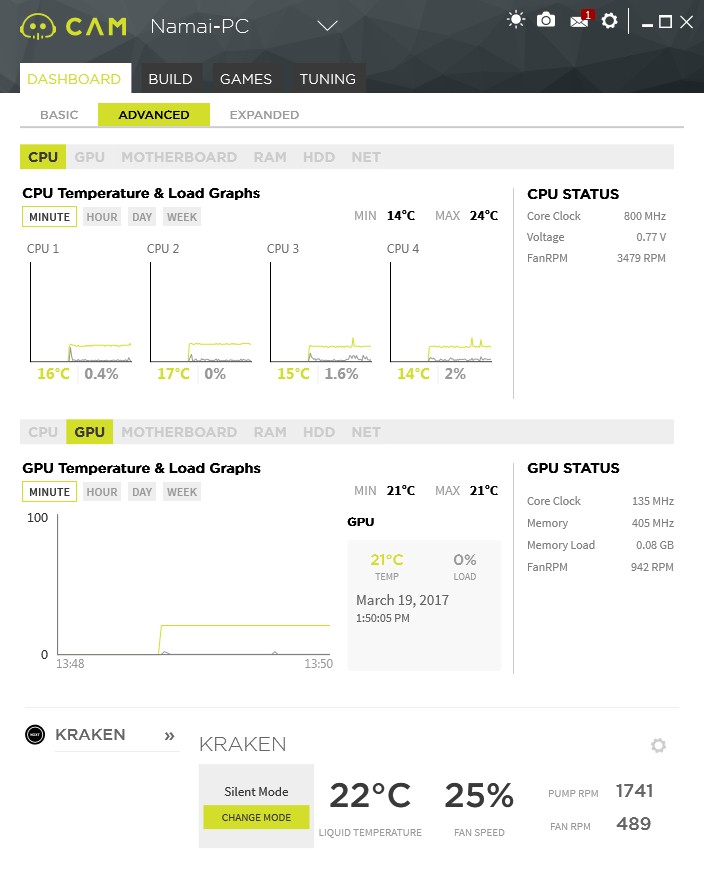Open settings gear in title bar

609,21
